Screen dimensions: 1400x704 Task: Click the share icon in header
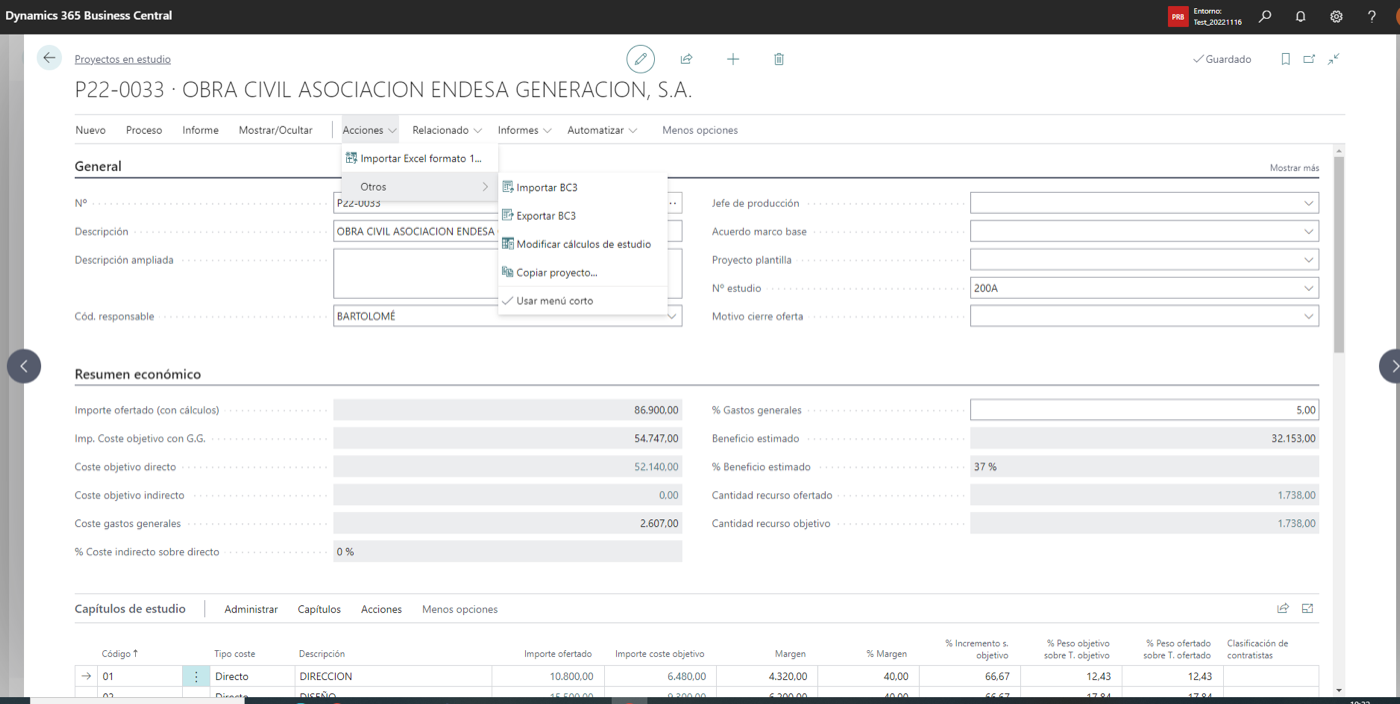click(x=687, y=59)
